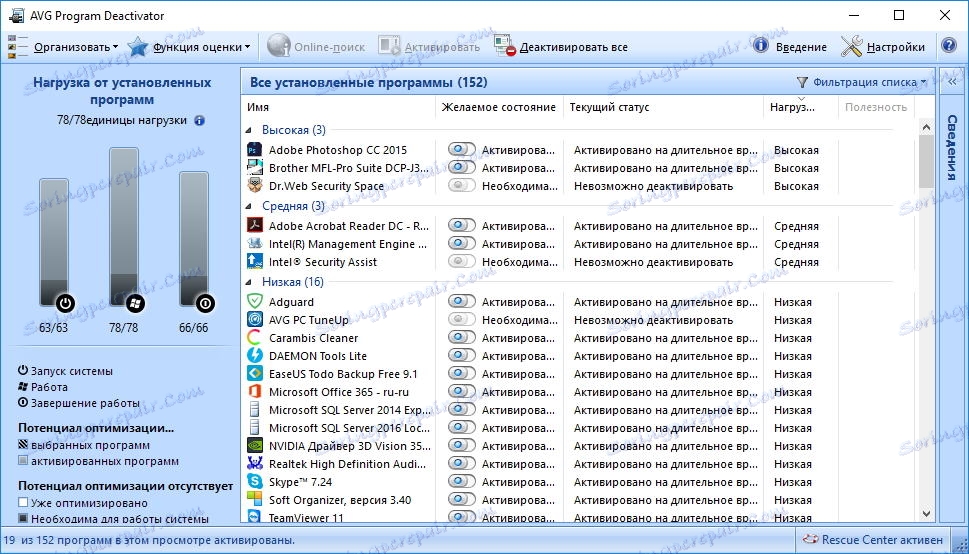Click the Microsoft Office 365 icon

(x=255, y=391)
